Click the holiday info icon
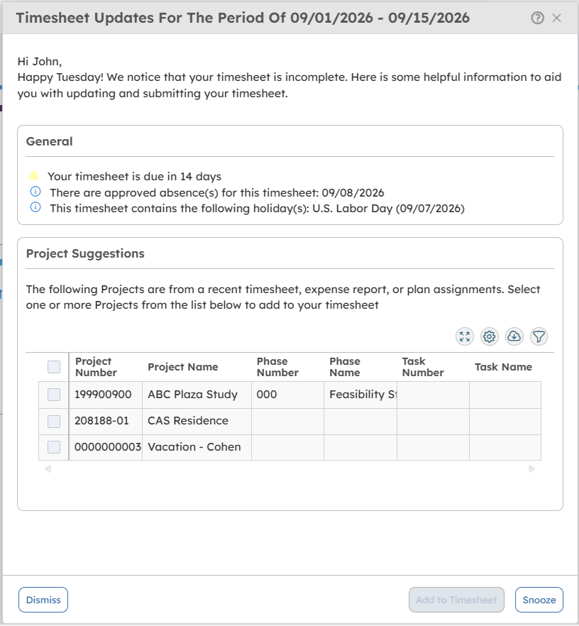579x626 pixels. [x=36, y=208]
